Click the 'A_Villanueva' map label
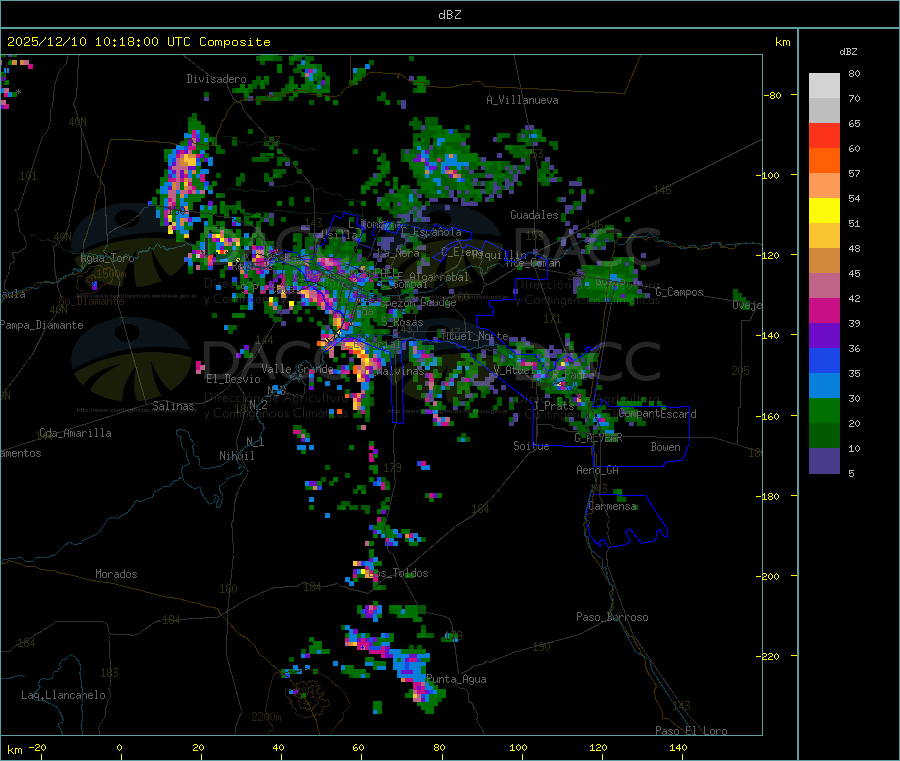 522,100
